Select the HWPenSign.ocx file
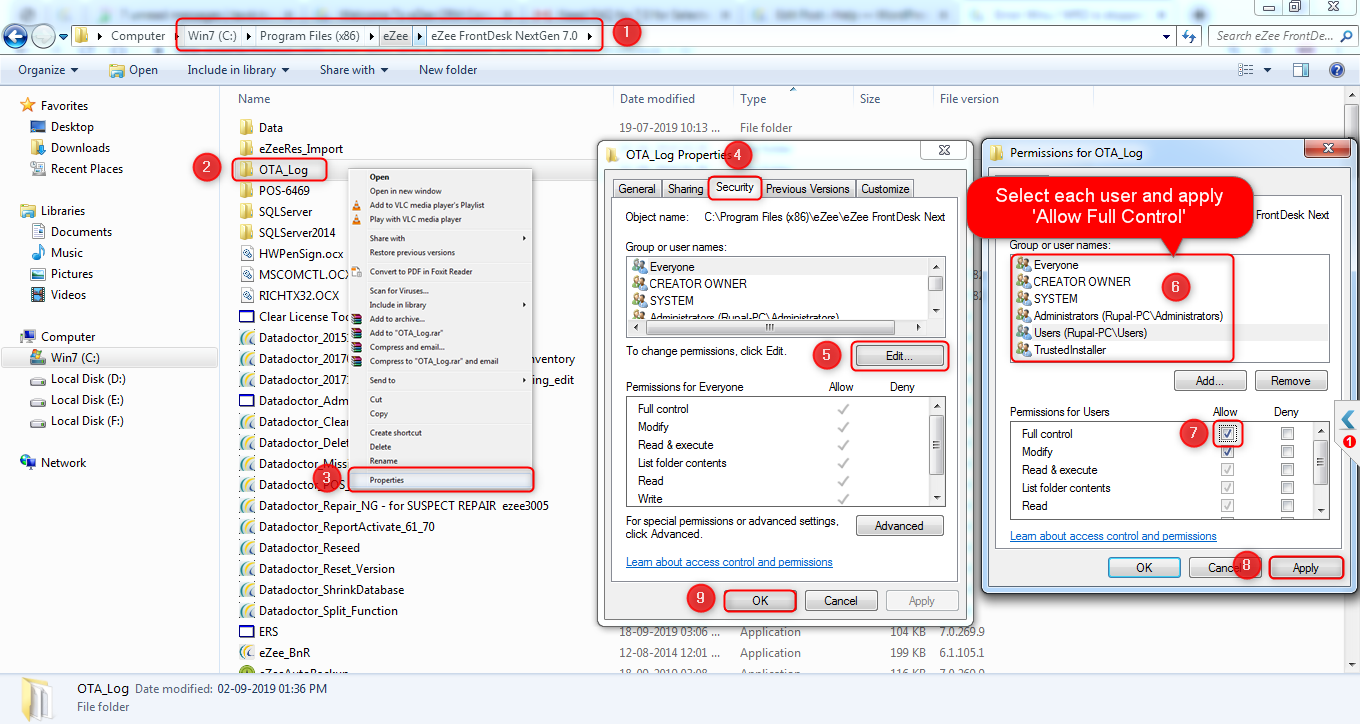This screenshot has width=1360, height=724. click(301, 254)
